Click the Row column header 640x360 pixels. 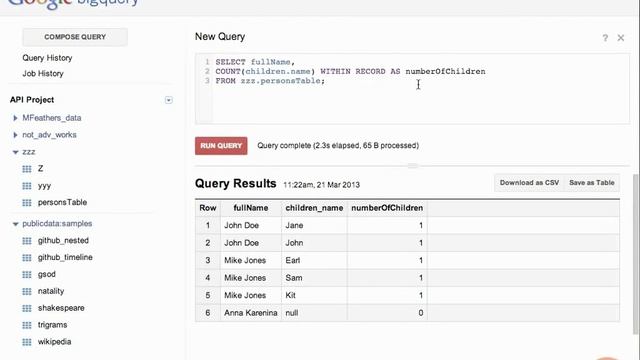pos(208,208)
